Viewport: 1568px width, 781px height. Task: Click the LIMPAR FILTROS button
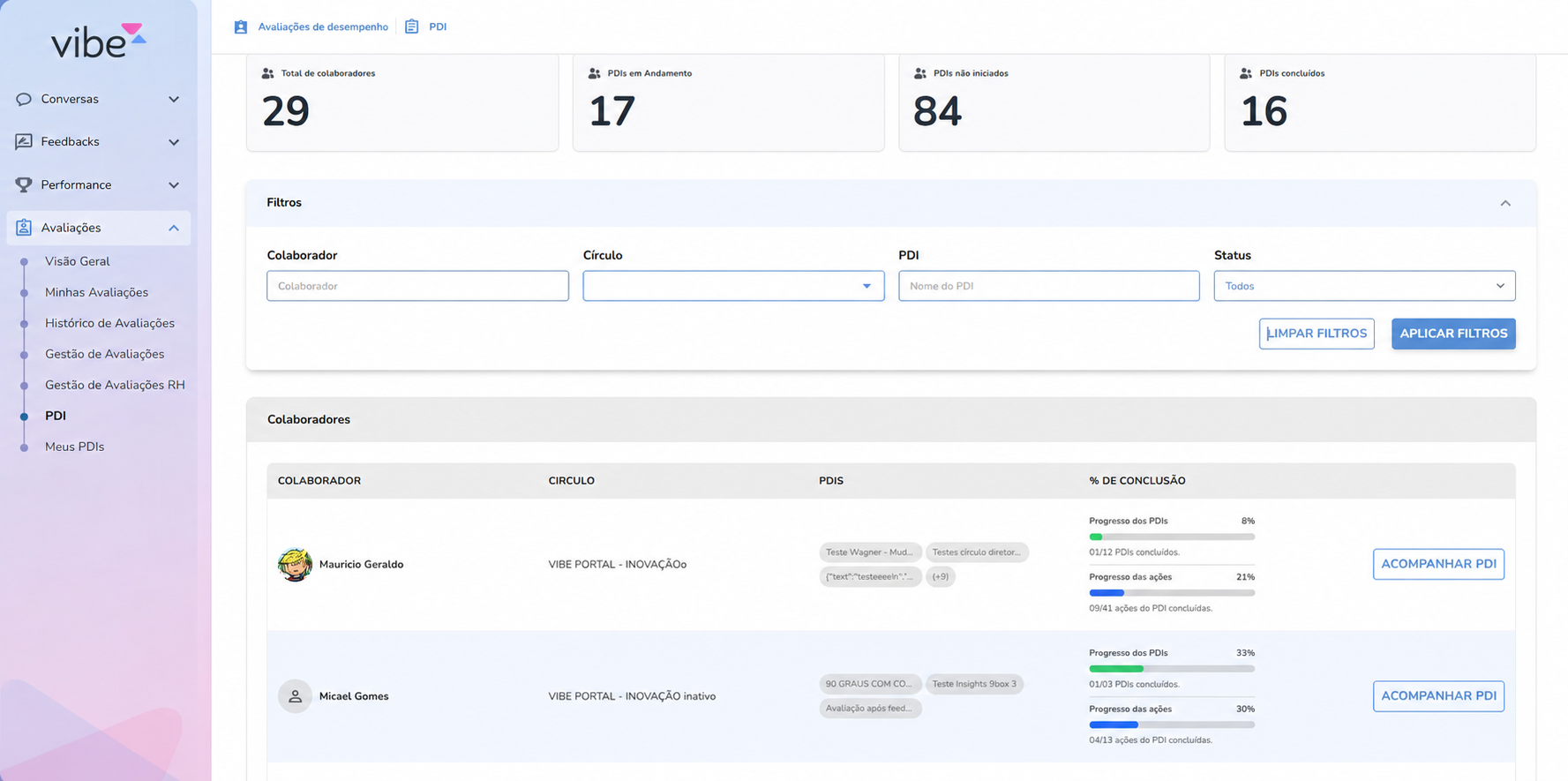[1317, 334]
